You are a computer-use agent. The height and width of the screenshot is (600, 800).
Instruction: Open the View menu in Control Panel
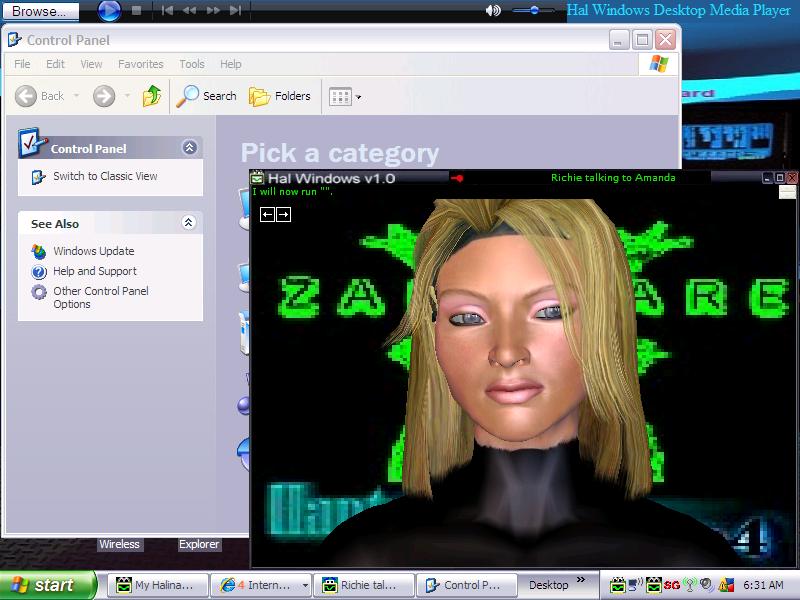pos(91,64)
